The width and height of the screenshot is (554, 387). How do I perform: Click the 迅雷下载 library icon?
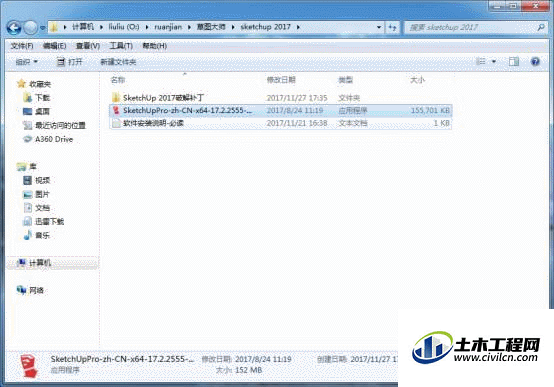pyautogui.click(x=27, y=222)
